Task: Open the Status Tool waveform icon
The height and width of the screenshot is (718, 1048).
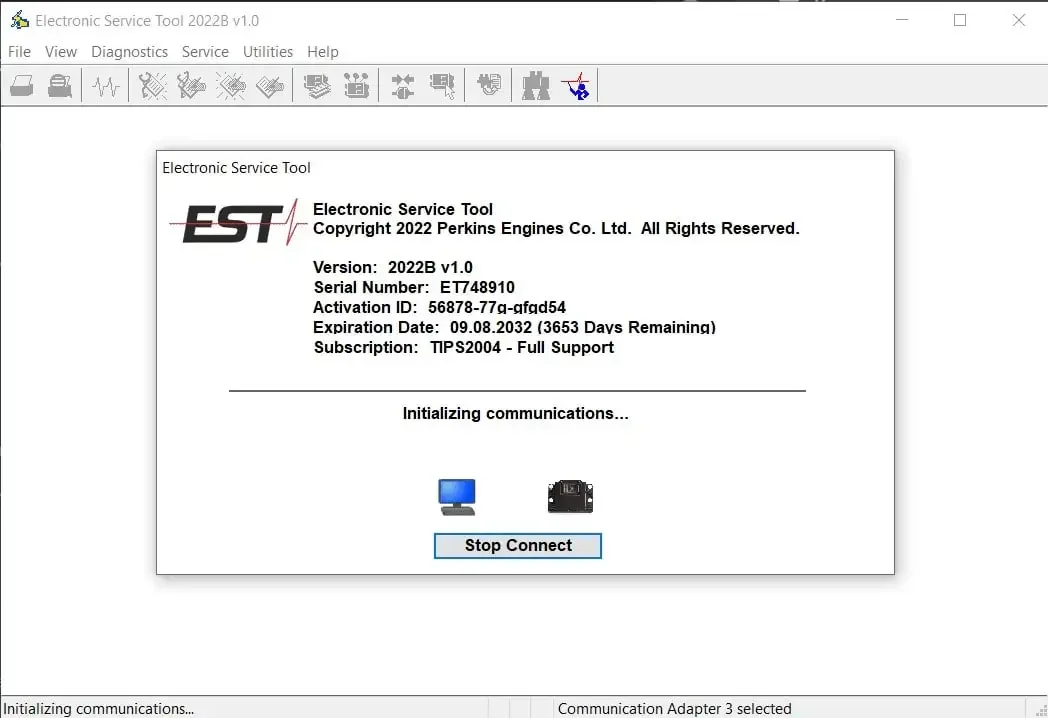Action: point(106,86)
